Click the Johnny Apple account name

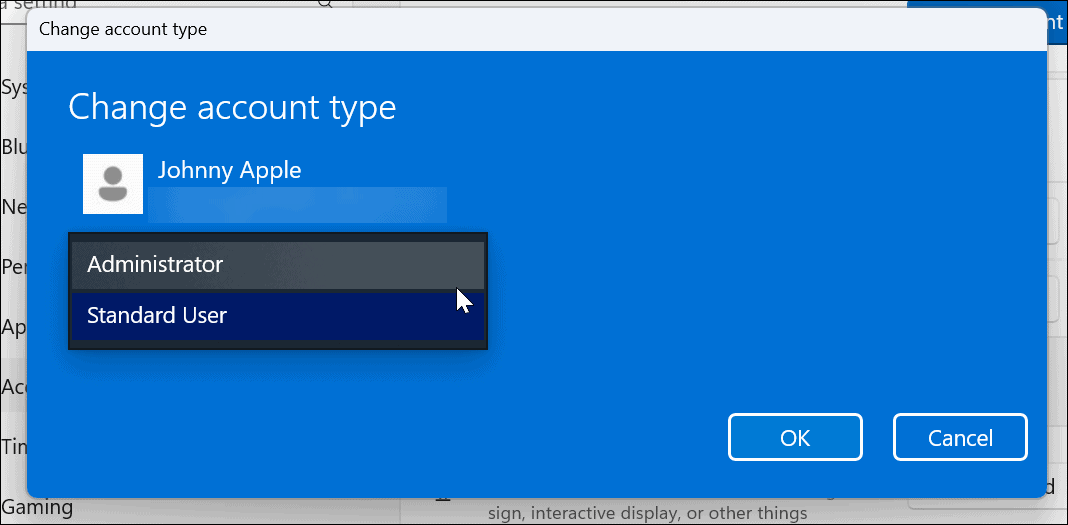tap(230, 170)
